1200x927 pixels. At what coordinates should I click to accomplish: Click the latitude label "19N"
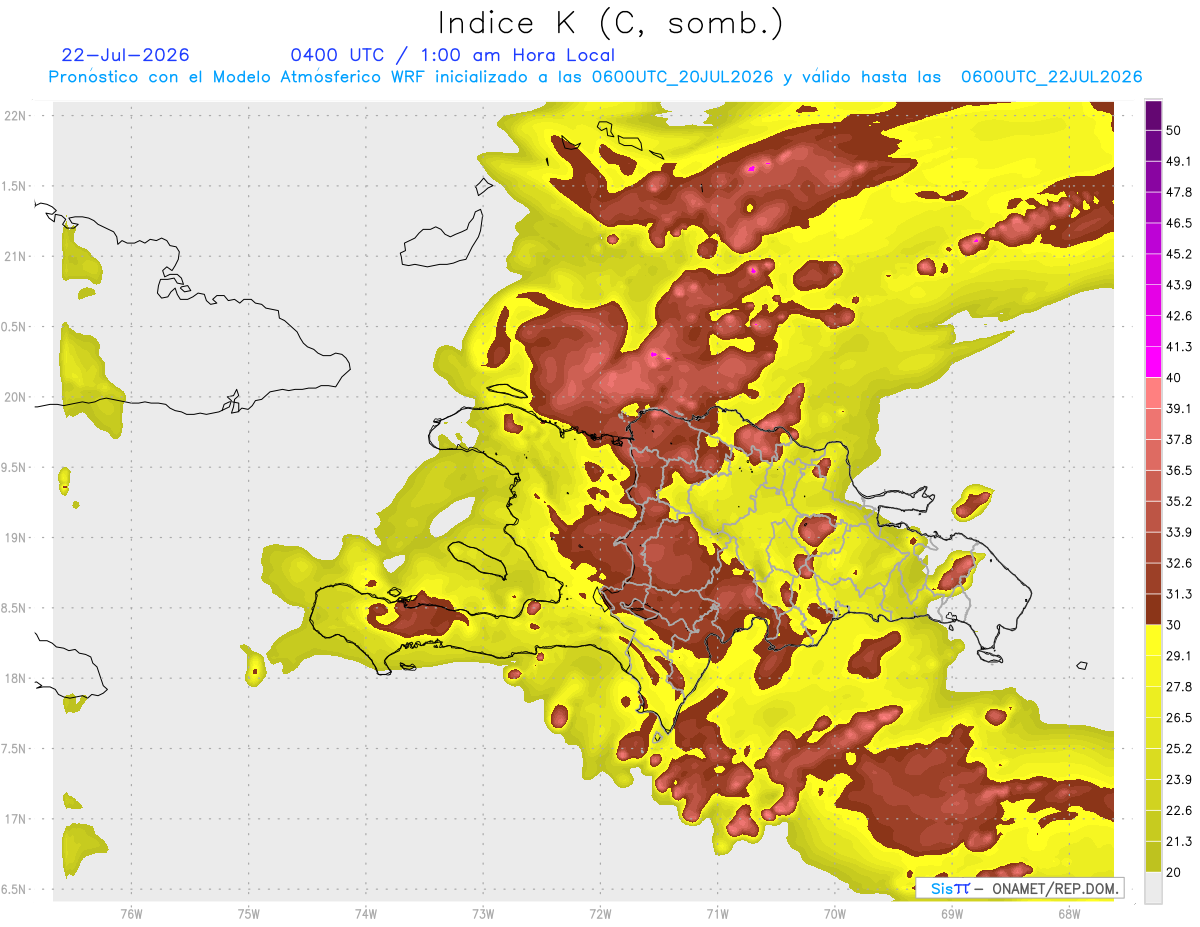pyautogui.click(x=17, y=537)
